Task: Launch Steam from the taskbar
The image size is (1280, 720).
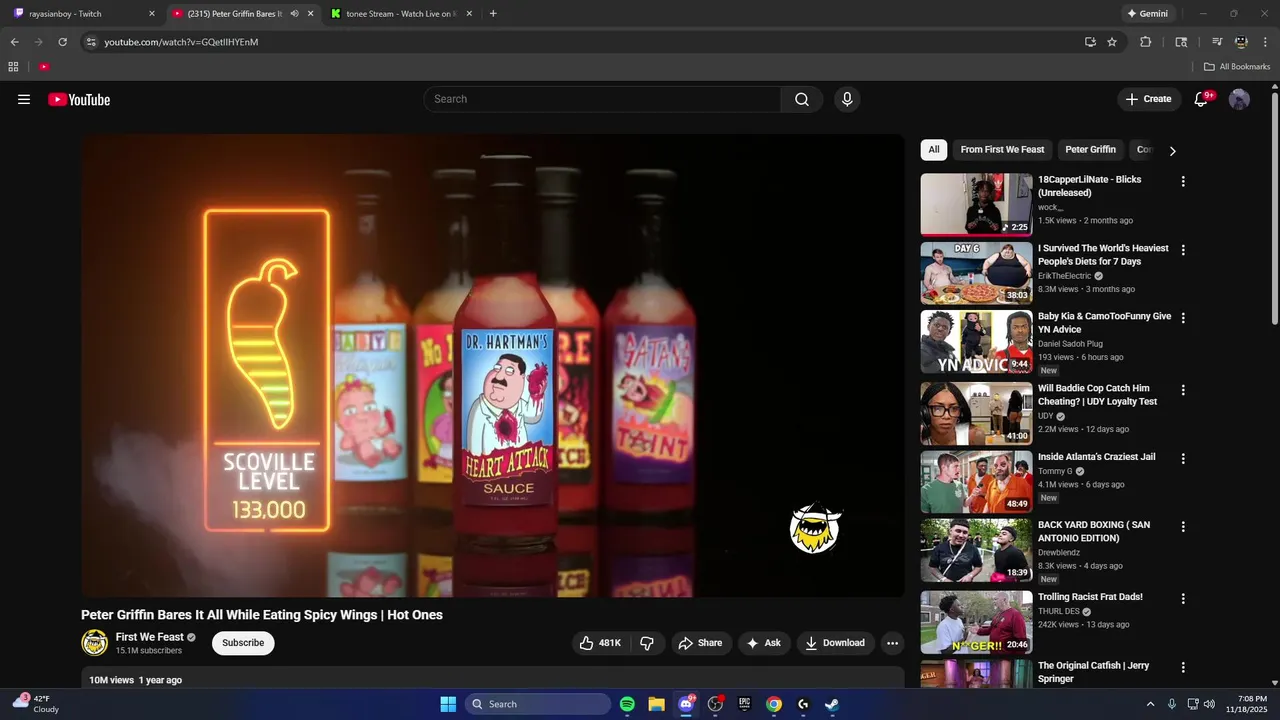Action: pos(832,704)
